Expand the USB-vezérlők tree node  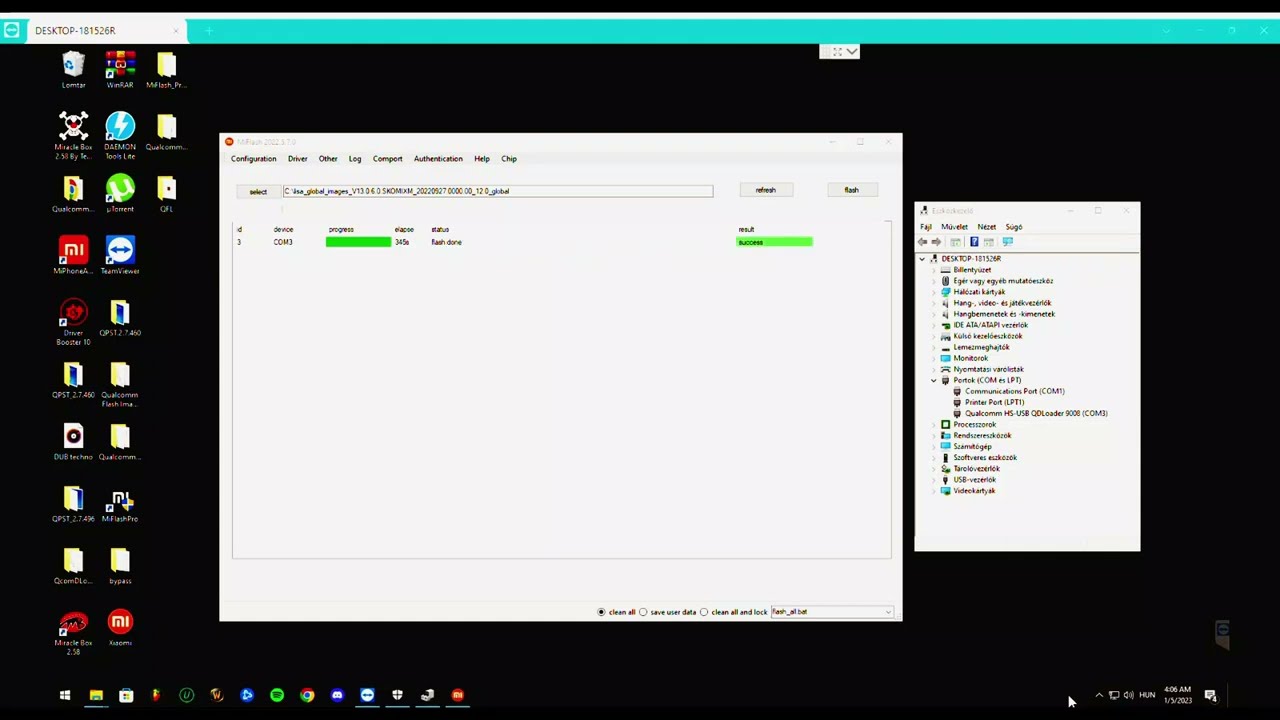(x=934, y=480)
